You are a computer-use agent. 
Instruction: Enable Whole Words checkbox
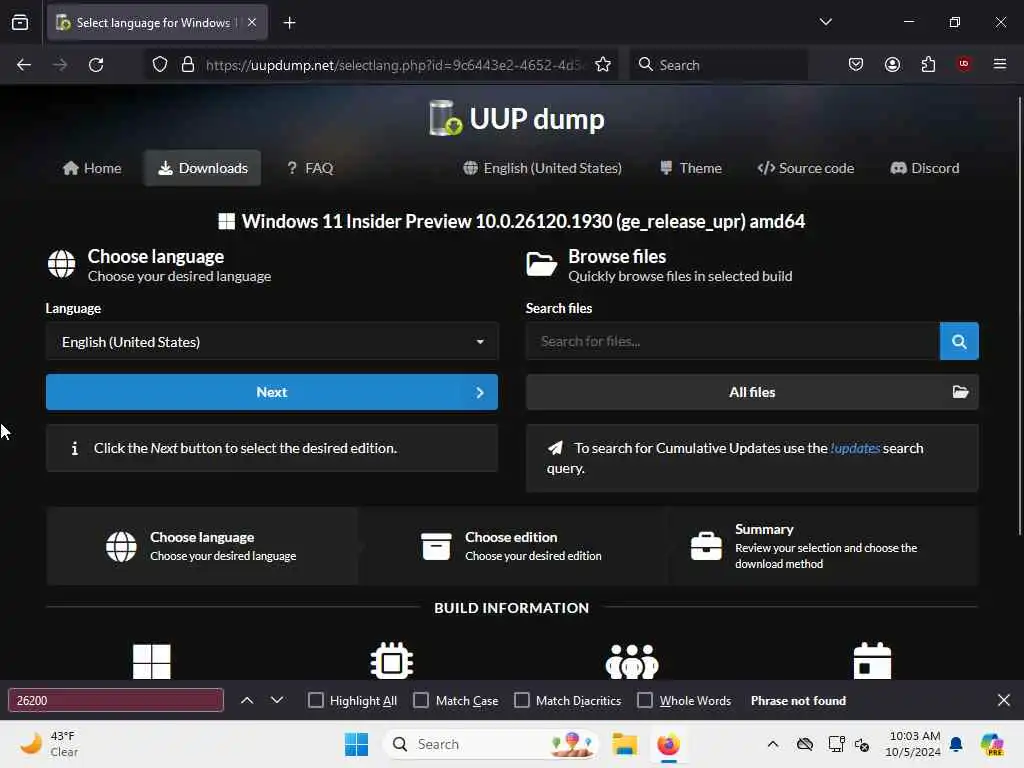645,701
